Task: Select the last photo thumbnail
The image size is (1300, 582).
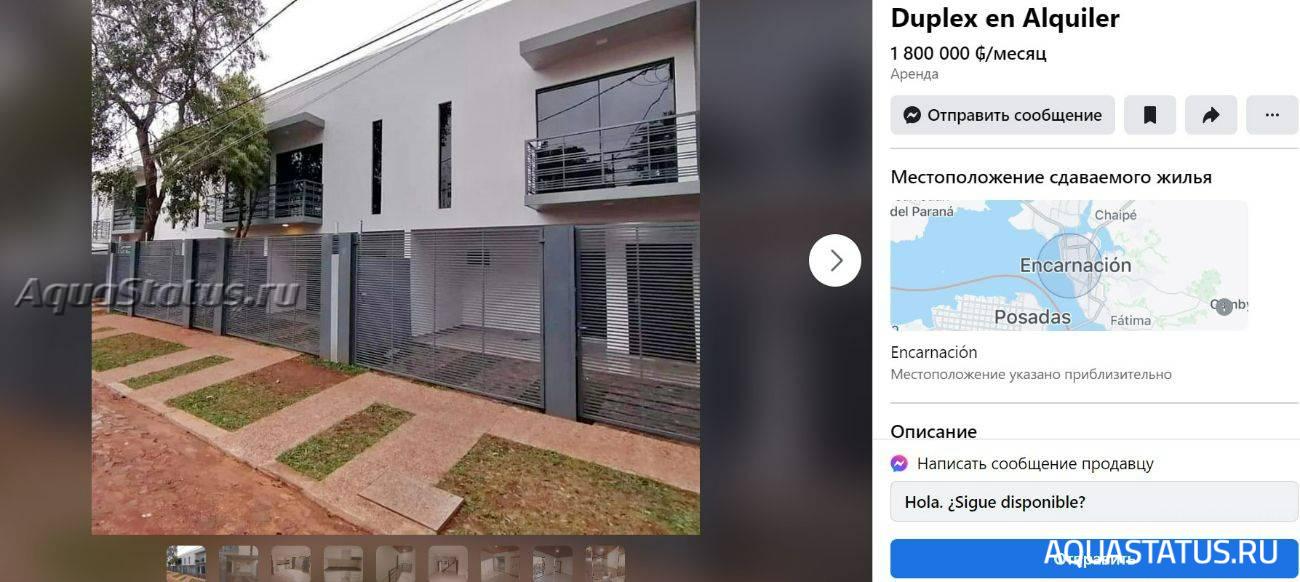Action: pos(605,564)
